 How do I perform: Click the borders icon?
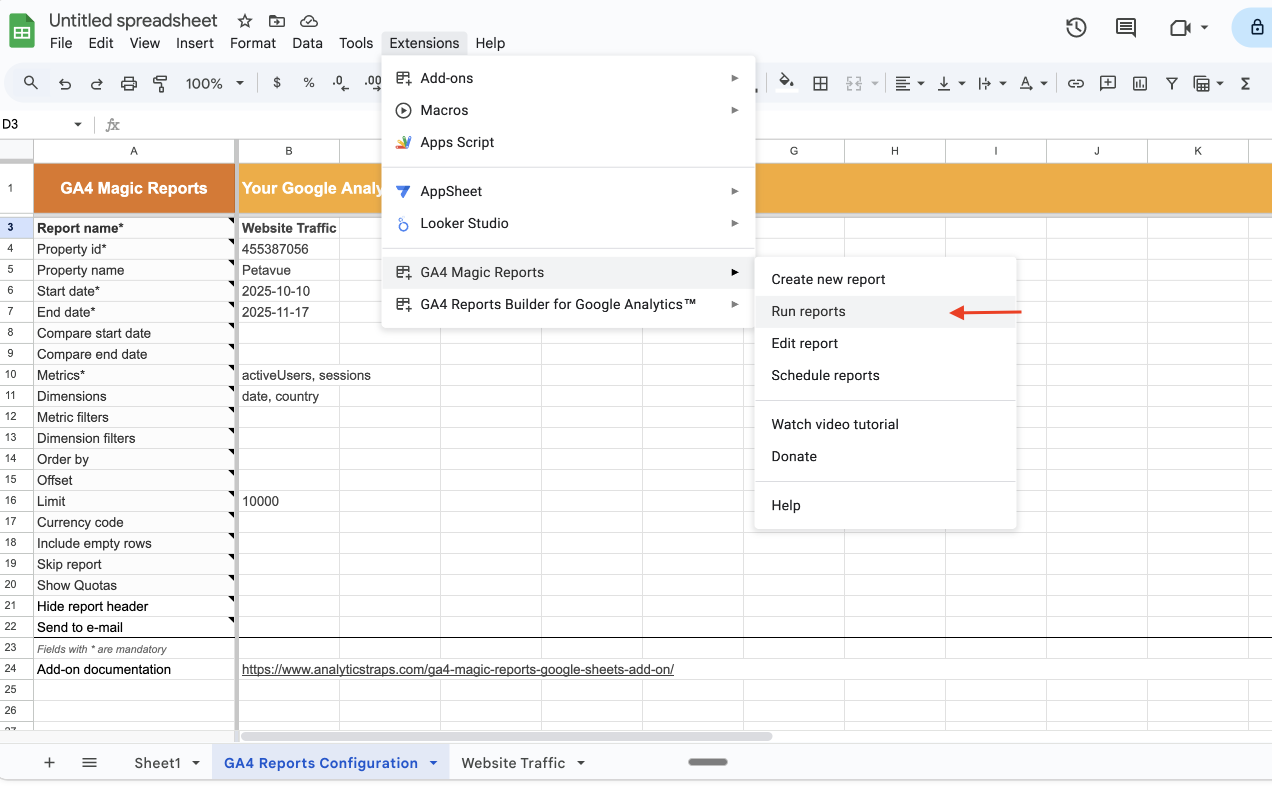pos(820,84)
